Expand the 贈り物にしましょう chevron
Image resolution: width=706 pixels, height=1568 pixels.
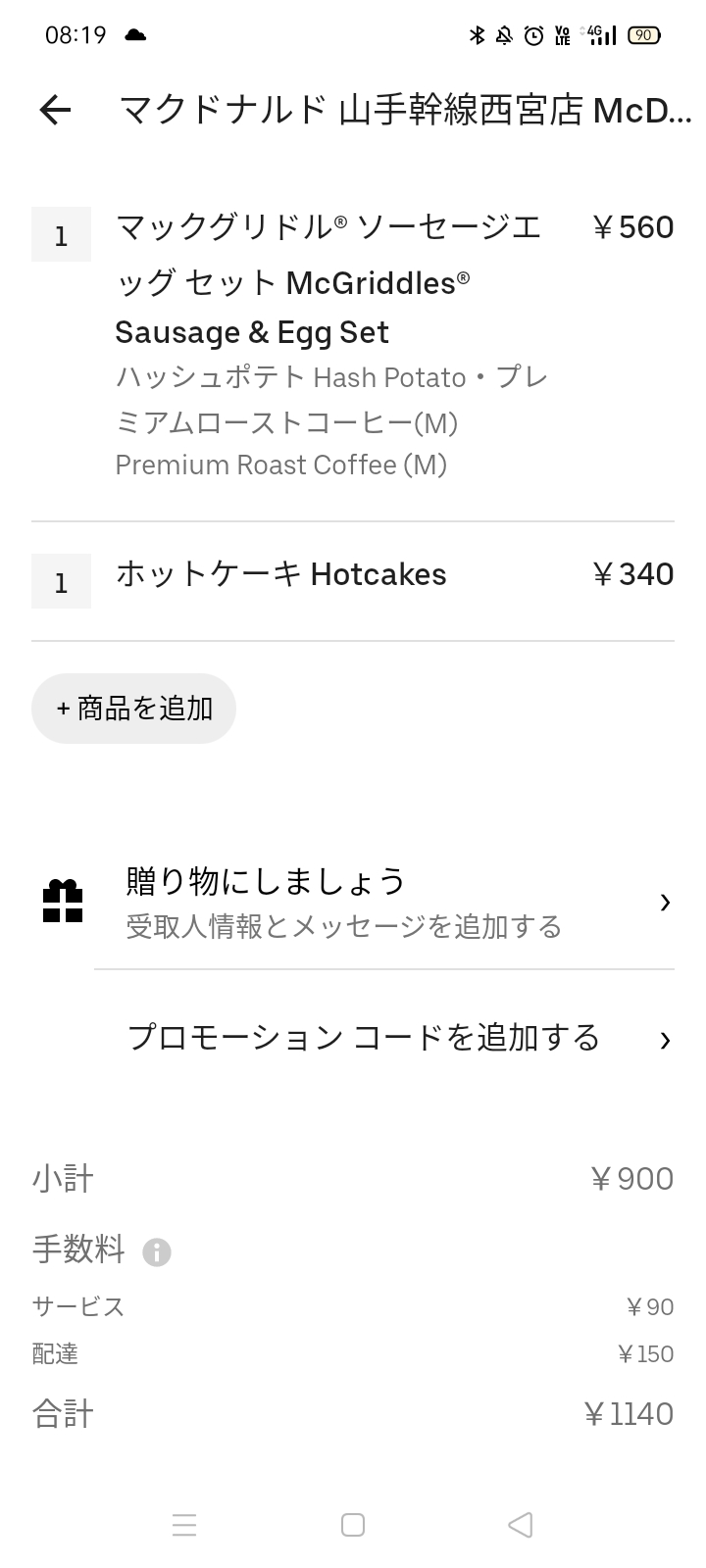[x=665, y=903]
